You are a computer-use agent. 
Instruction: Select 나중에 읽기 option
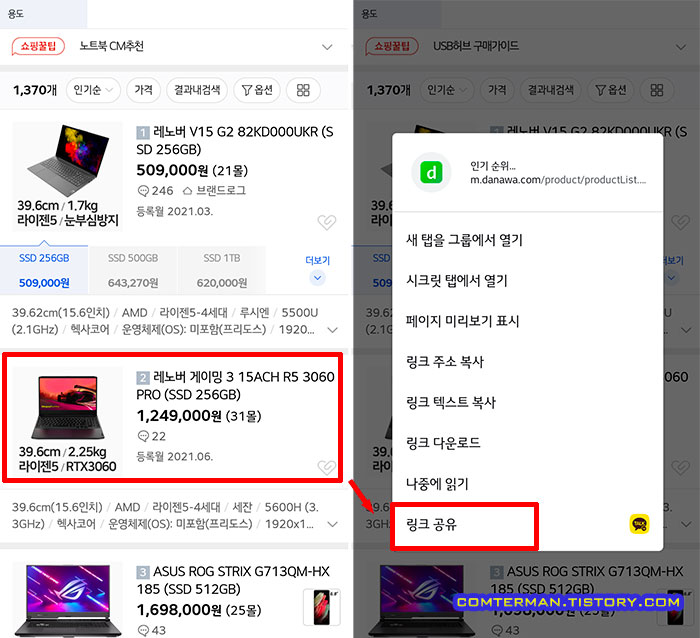(x=437, y=484)
